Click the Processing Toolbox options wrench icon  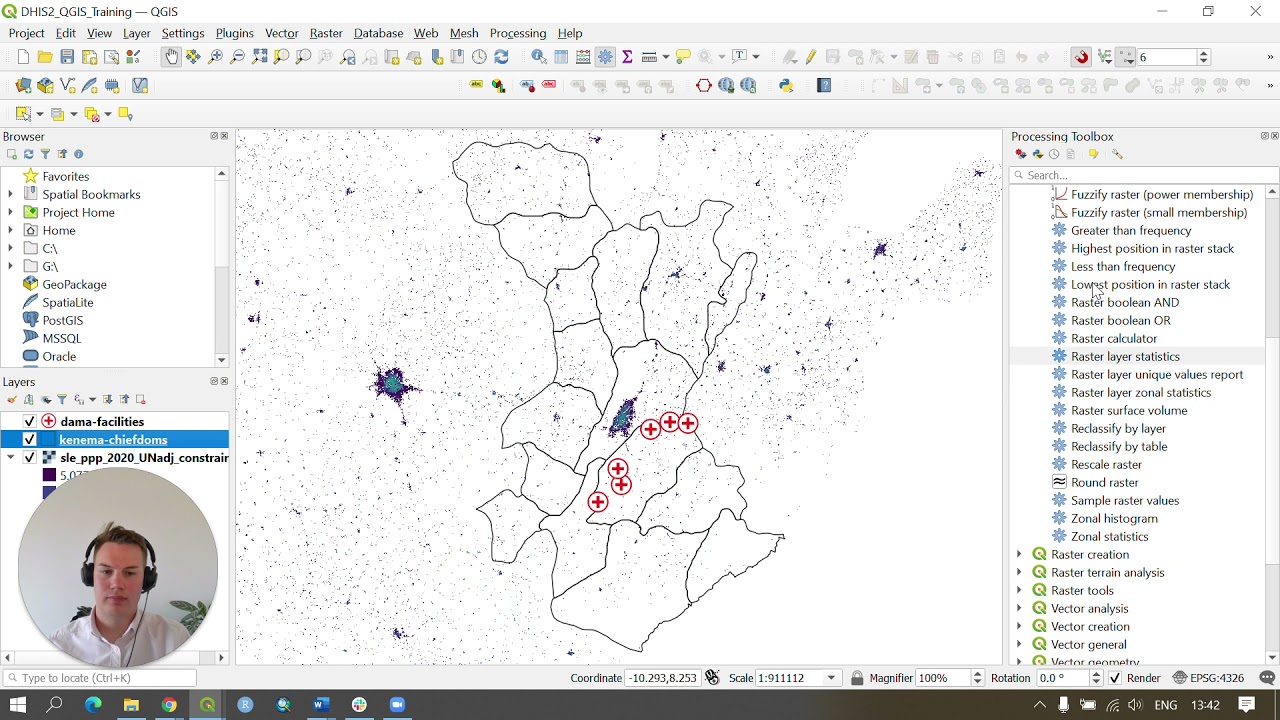point(1117,154)
